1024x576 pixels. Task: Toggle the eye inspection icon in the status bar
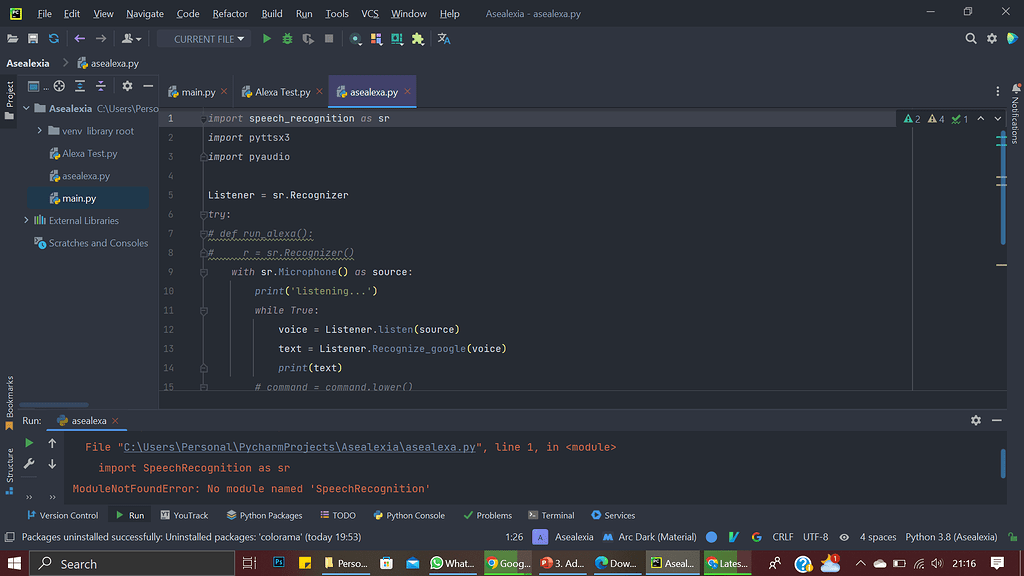[x=844, y=537]
